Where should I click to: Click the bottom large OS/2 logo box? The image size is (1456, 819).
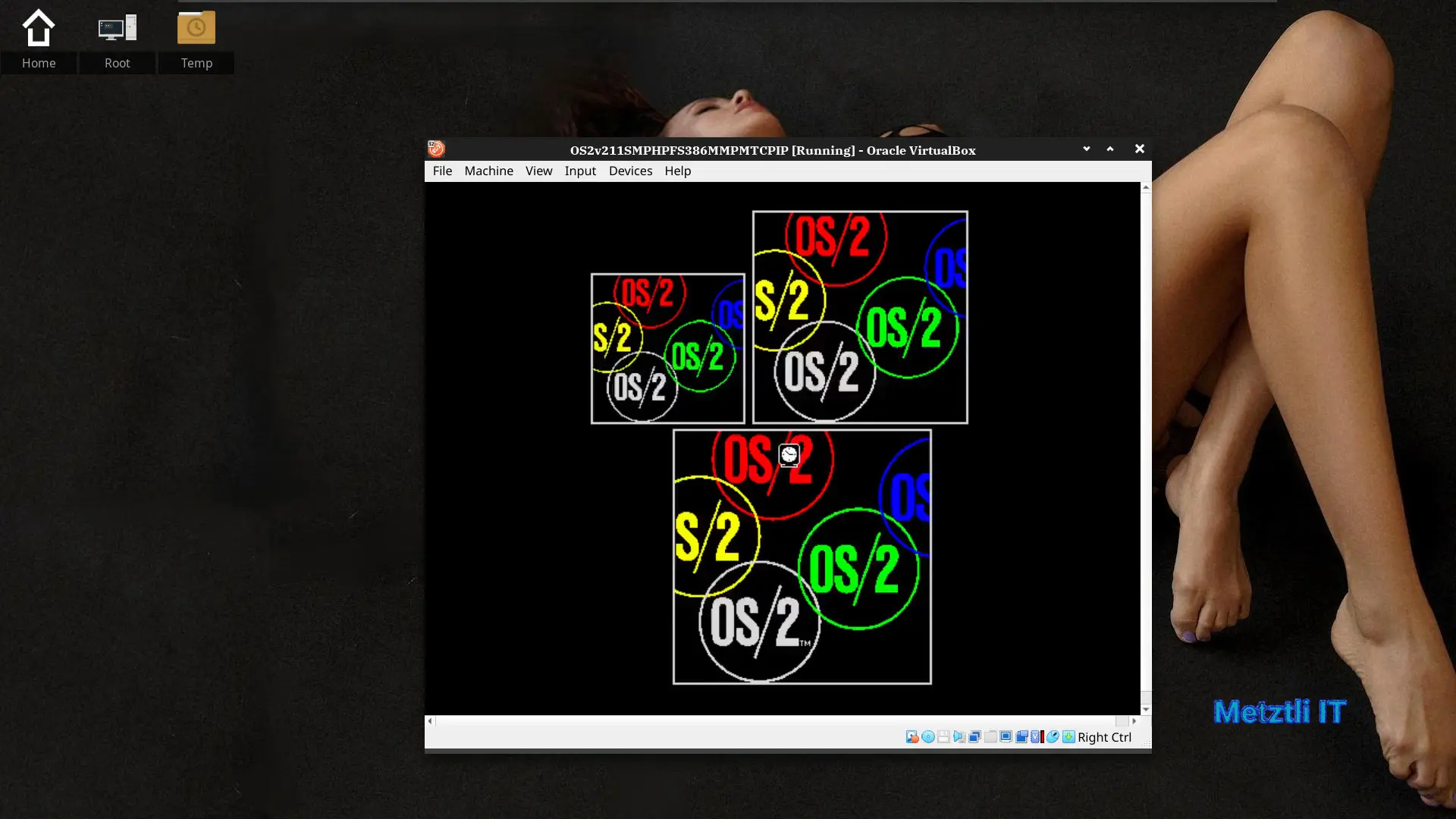click(802, 557)
